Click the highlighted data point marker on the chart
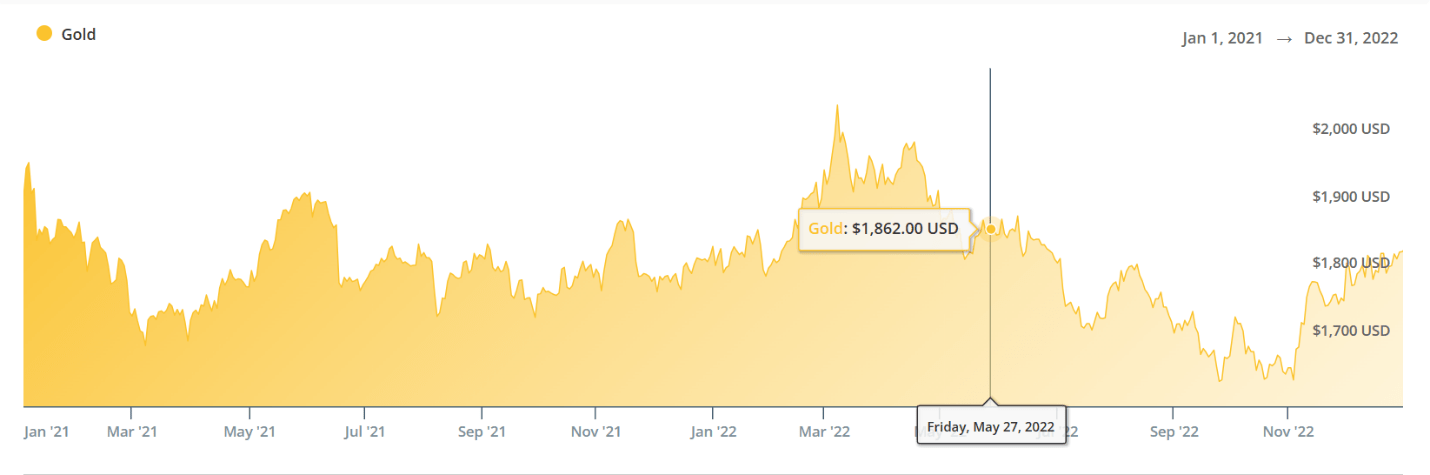 tap(990, 229)
